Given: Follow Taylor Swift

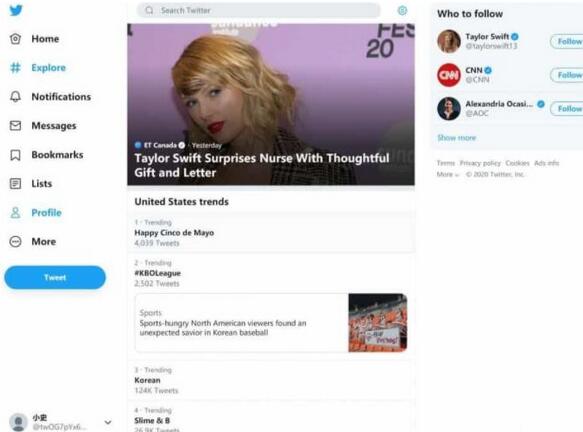Looking at the screenshot, I should click(x=567, y=41).
